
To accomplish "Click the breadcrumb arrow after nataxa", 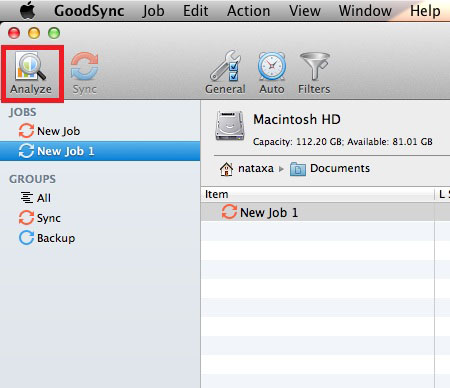I will click(x=281, y=169).
